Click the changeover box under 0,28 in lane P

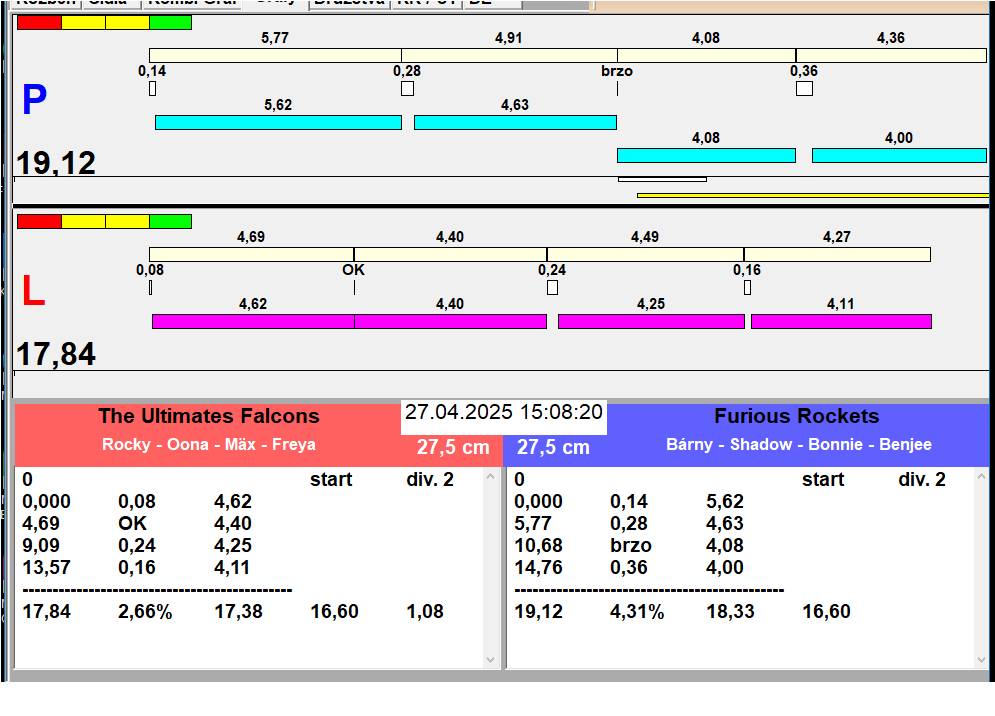coord(407,88)
